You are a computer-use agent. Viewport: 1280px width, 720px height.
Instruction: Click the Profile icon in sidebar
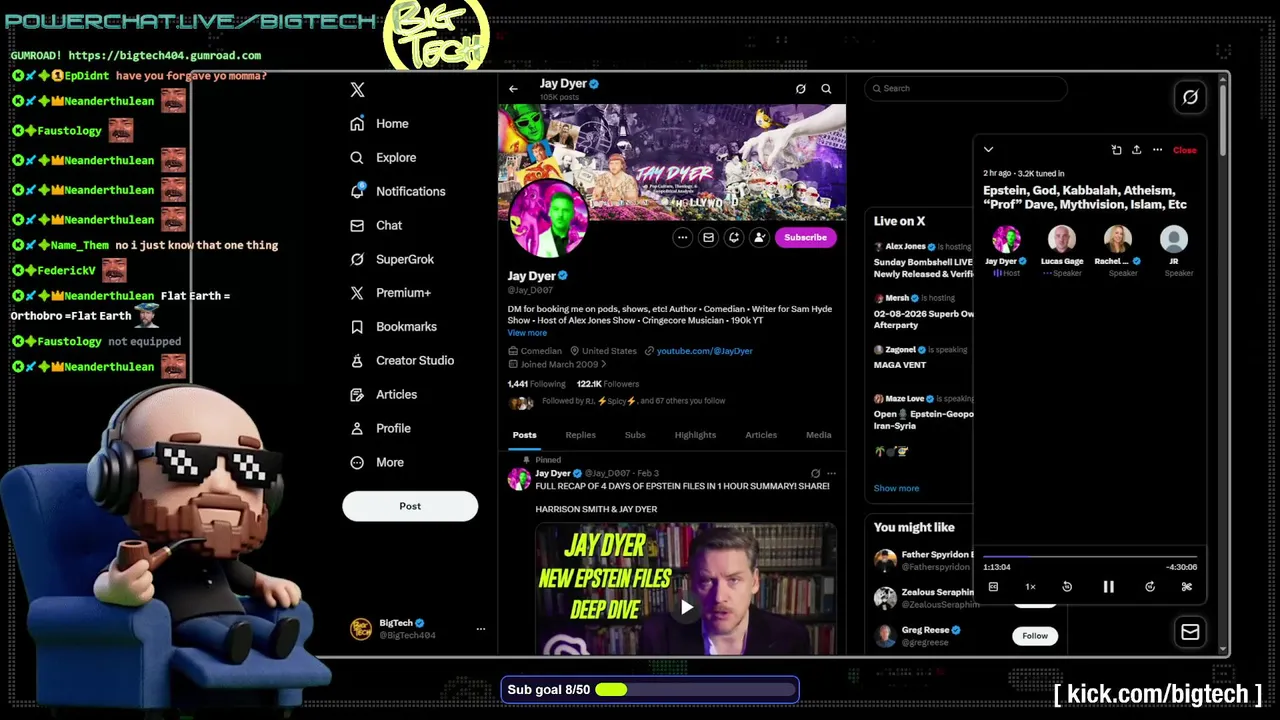(x=357, y=429)
